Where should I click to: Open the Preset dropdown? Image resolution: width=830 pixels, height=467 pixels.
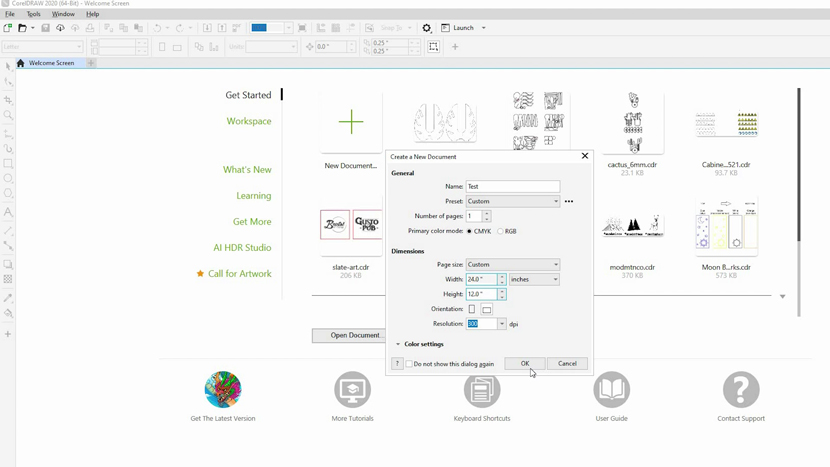click(x=513, y=202)
